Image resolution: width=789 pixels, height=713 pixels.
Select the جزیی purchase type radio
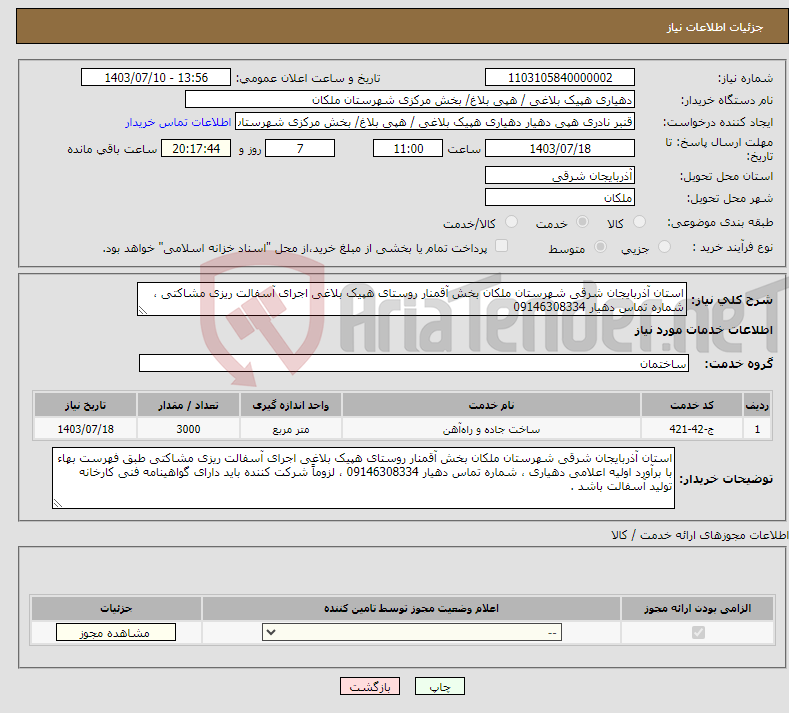point(664,247)
